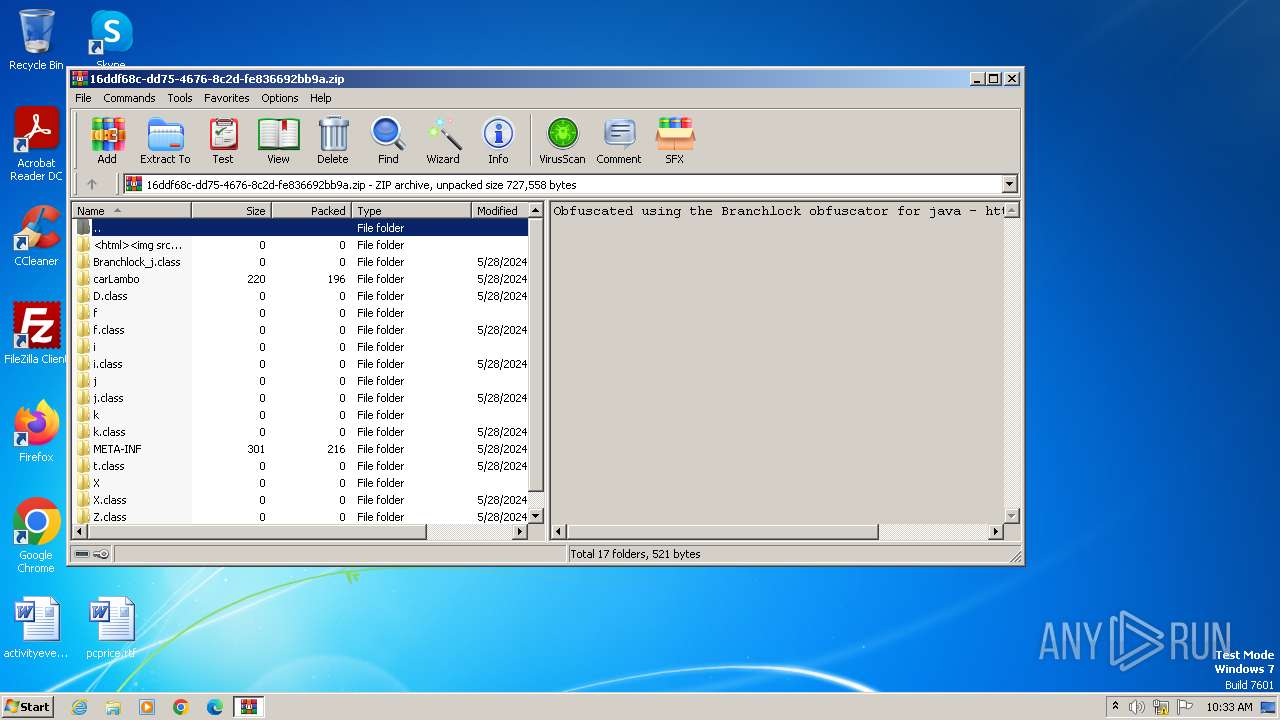Image resolution: width=1280 pixels, height=720 pixels.
Task: Click the WinRAR taskbar button
Action: coord(248,707)
